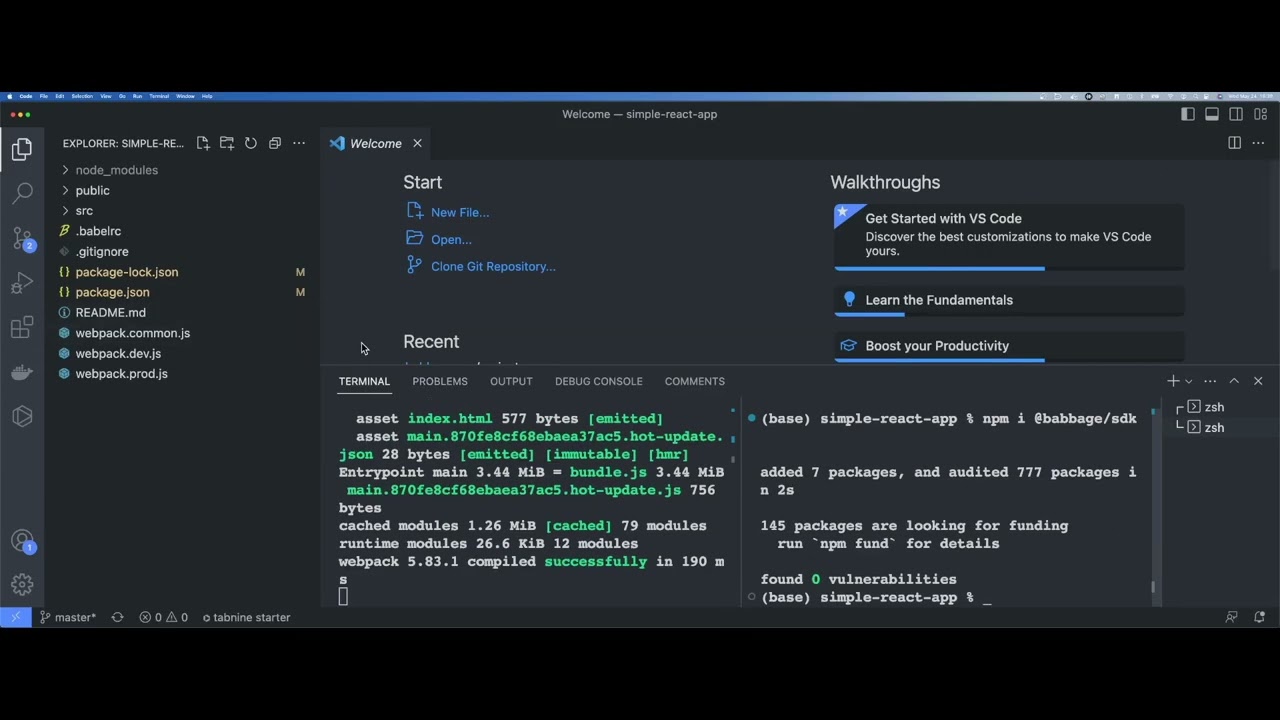1280x720 pixels.
Task: Click the tabnine starter status item
Action: (x=247, y=617)
